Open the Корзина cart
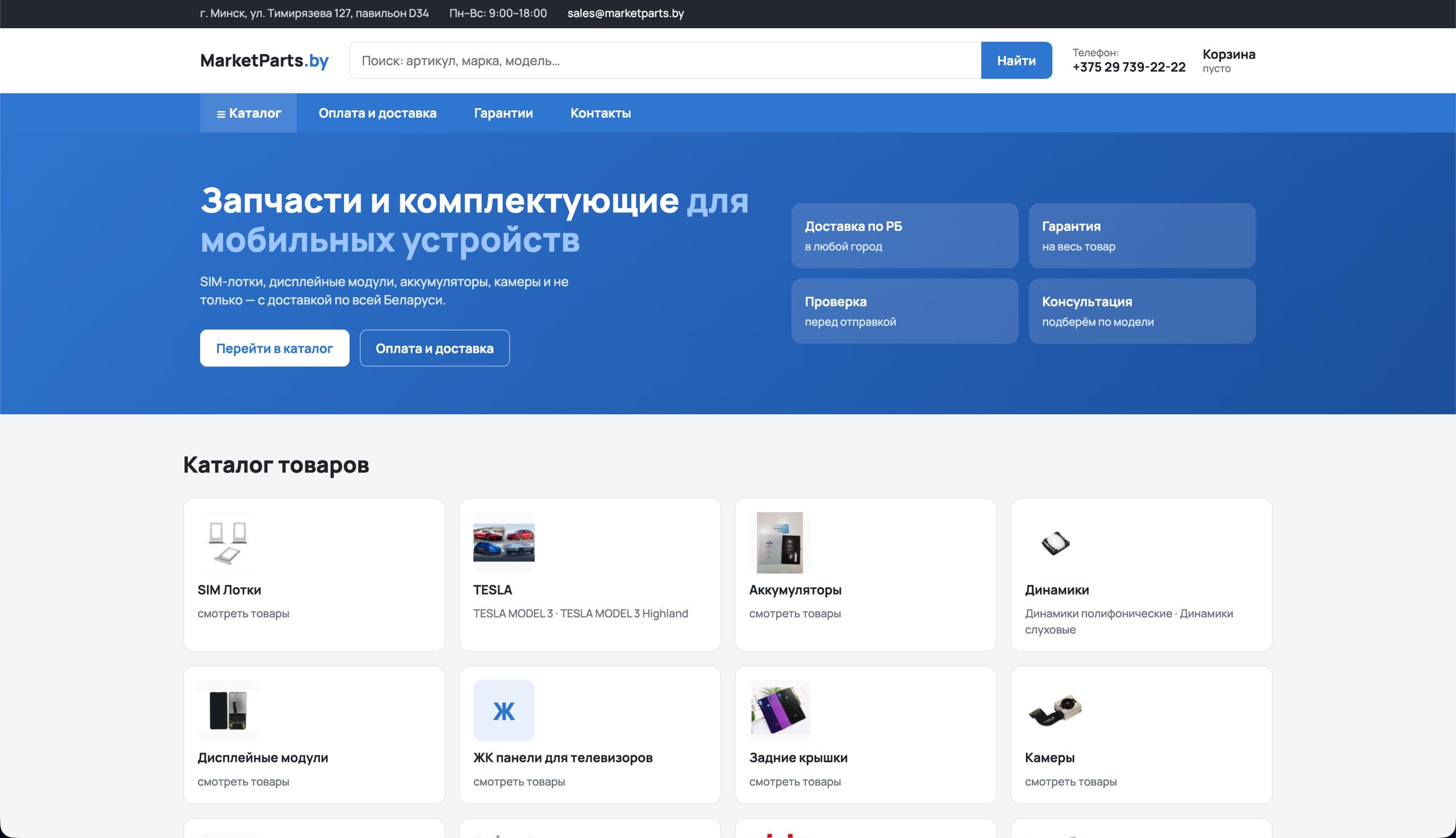The image size is (1456, 838). [x=1228, y=60]
